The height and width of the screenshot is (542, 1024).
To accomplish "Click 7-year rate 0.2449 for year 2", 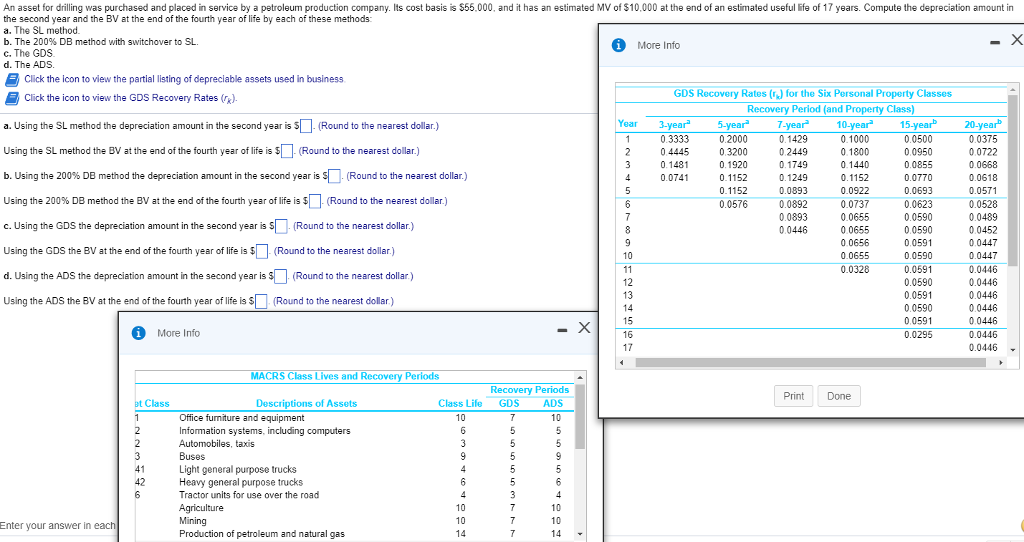I will click(x=793, y=152).
